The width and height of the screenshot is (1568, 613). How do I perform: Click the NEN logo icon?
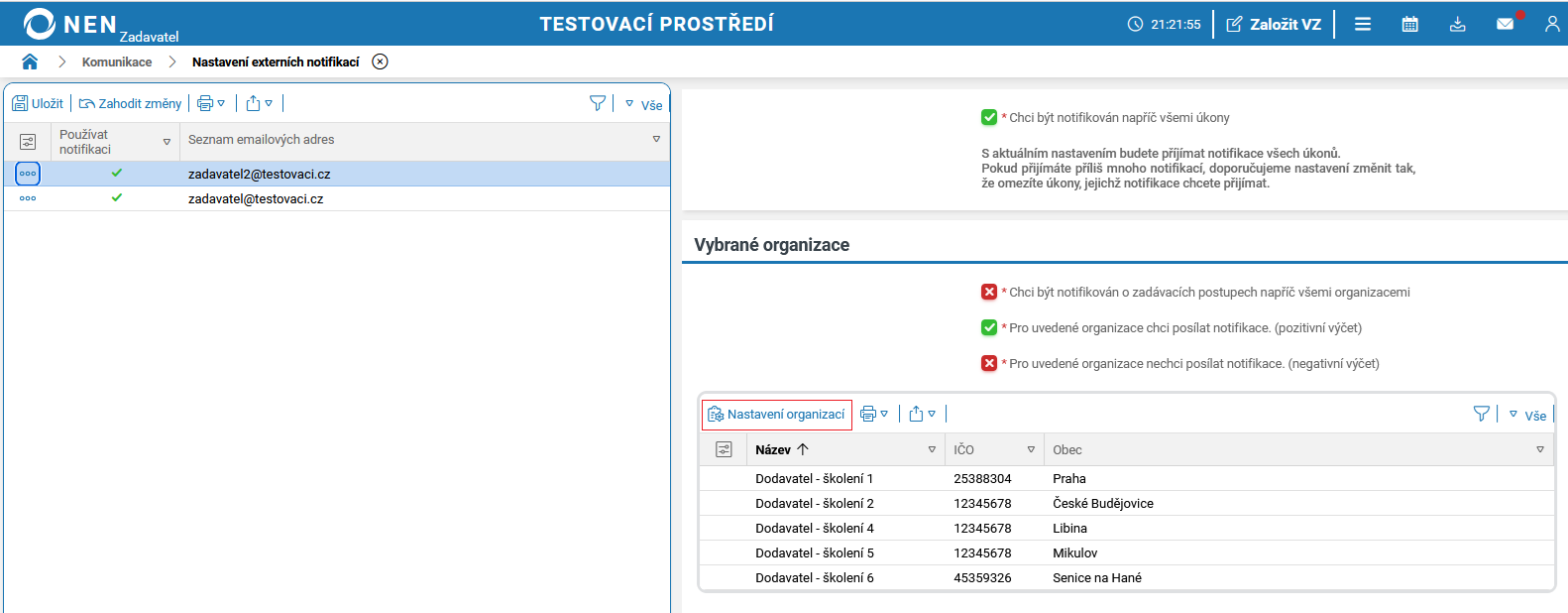point(40,24)
